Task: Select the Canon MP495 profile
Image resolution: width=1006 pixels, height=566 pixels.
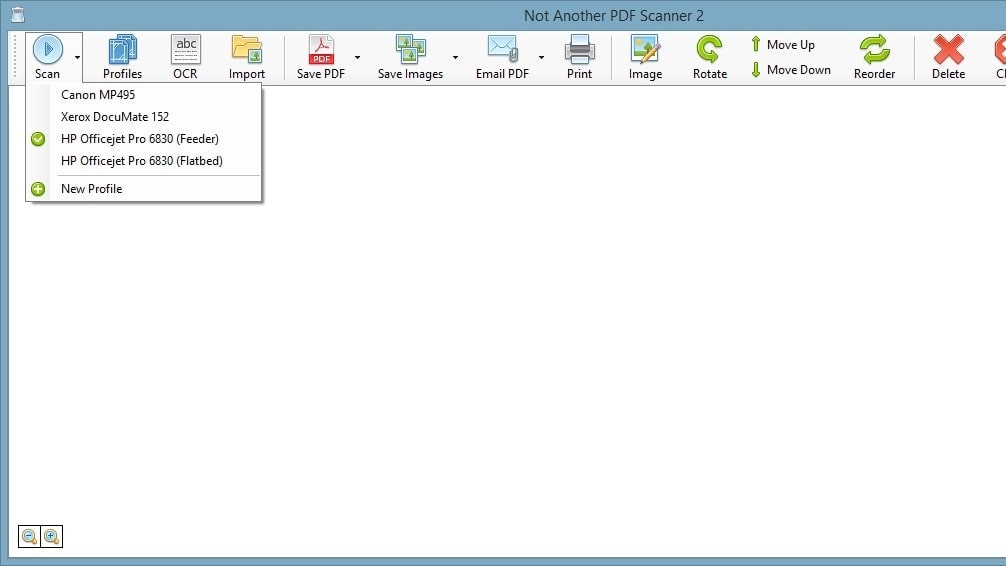Action: coord(144,94)
